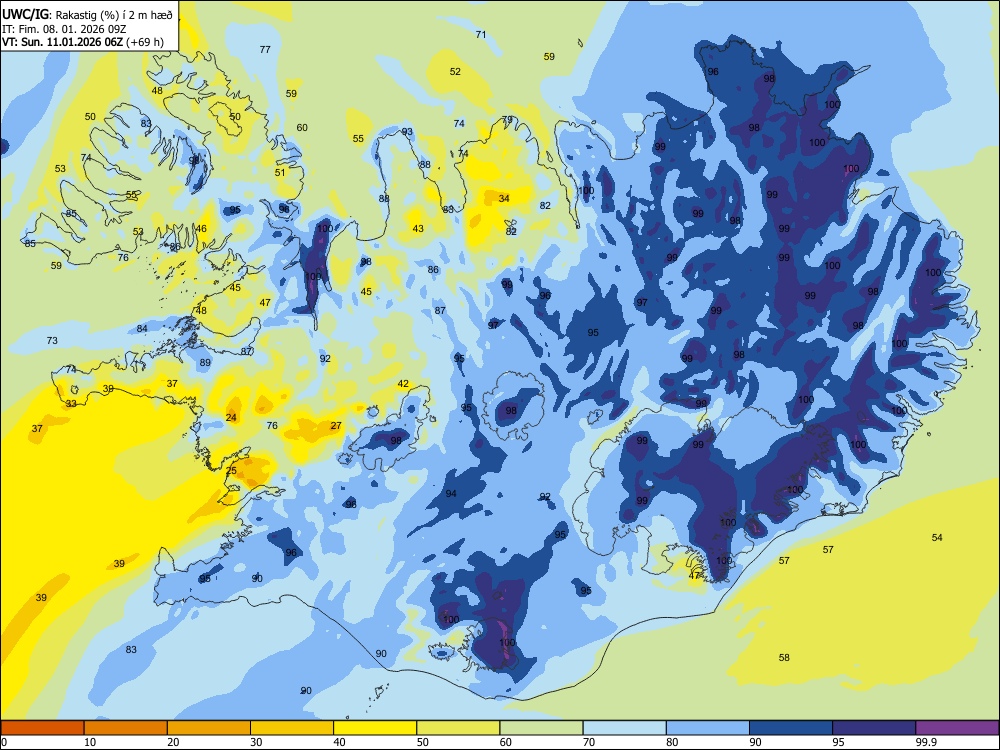Click the humidity value "60" on the map

pos(302,128)
